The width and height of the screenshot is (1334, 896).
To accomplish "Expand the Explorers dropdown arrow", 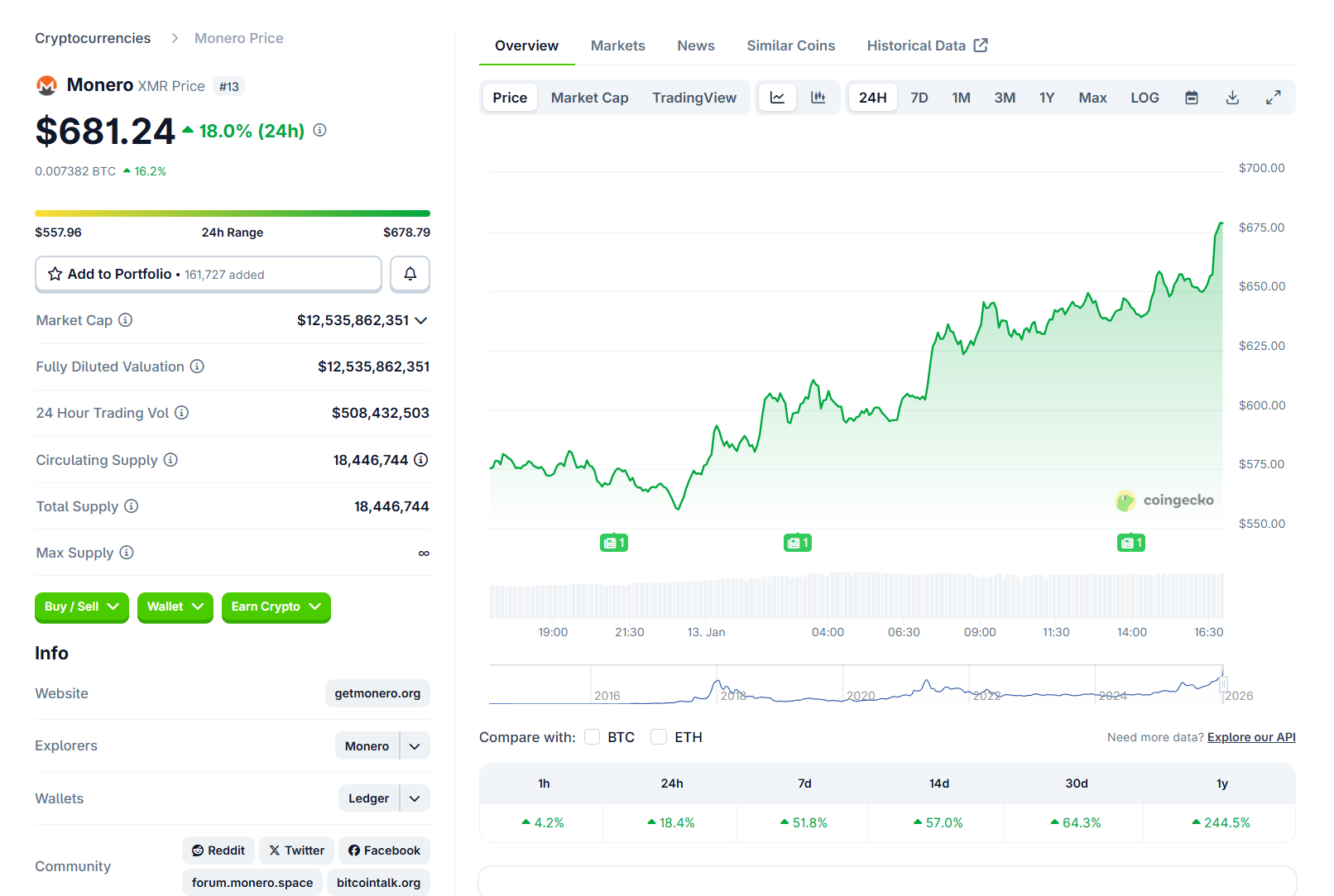I will tap(415, 746).
